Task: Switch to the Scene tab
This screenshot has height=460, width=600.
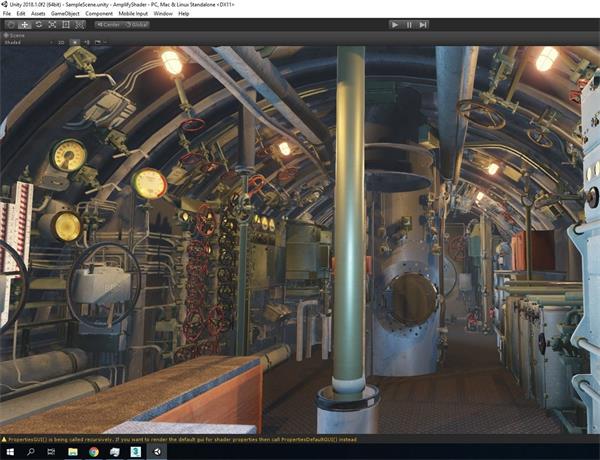Action: click(x=17, y=34)
